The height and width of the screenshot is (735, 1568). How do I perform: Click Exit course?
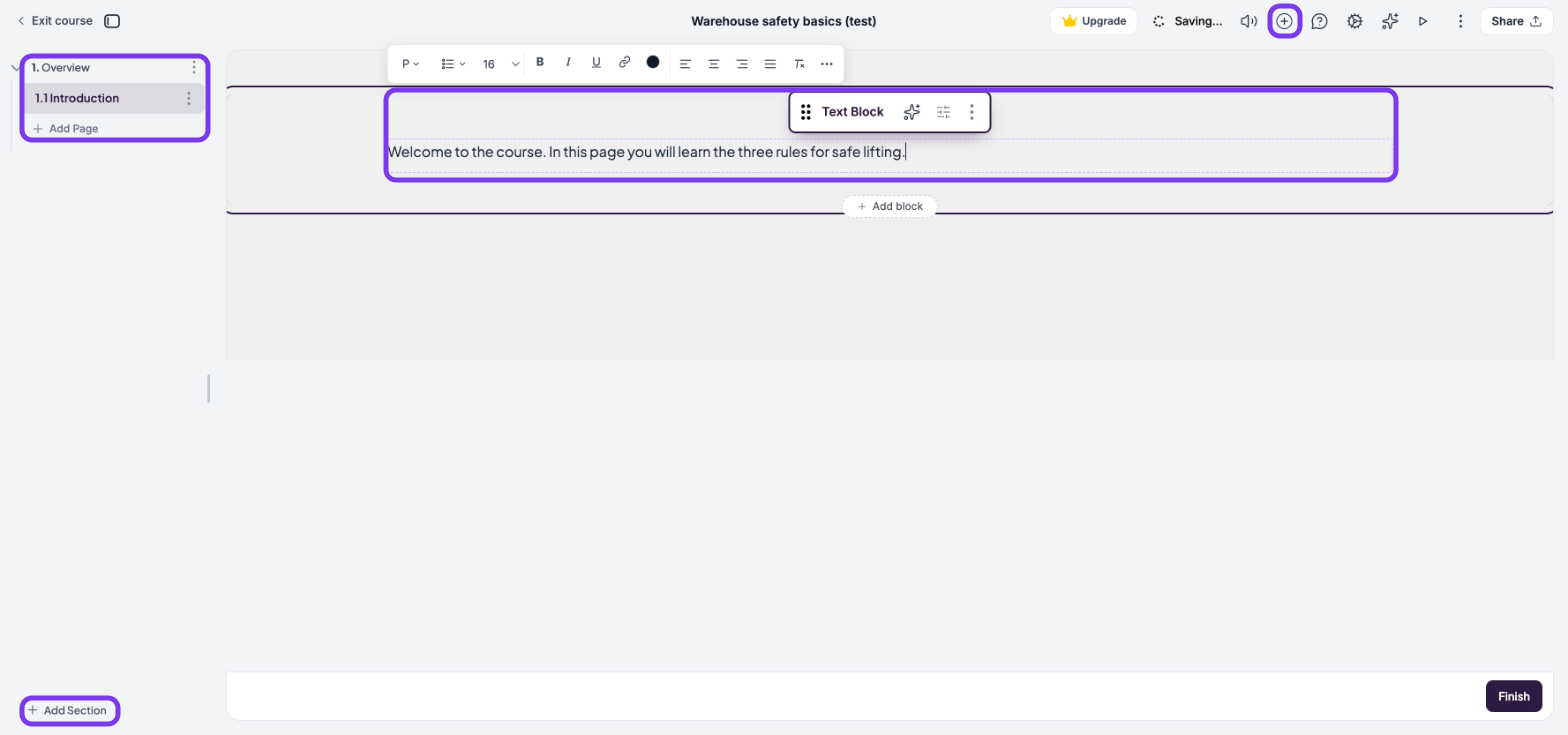[x=55, y=21]
